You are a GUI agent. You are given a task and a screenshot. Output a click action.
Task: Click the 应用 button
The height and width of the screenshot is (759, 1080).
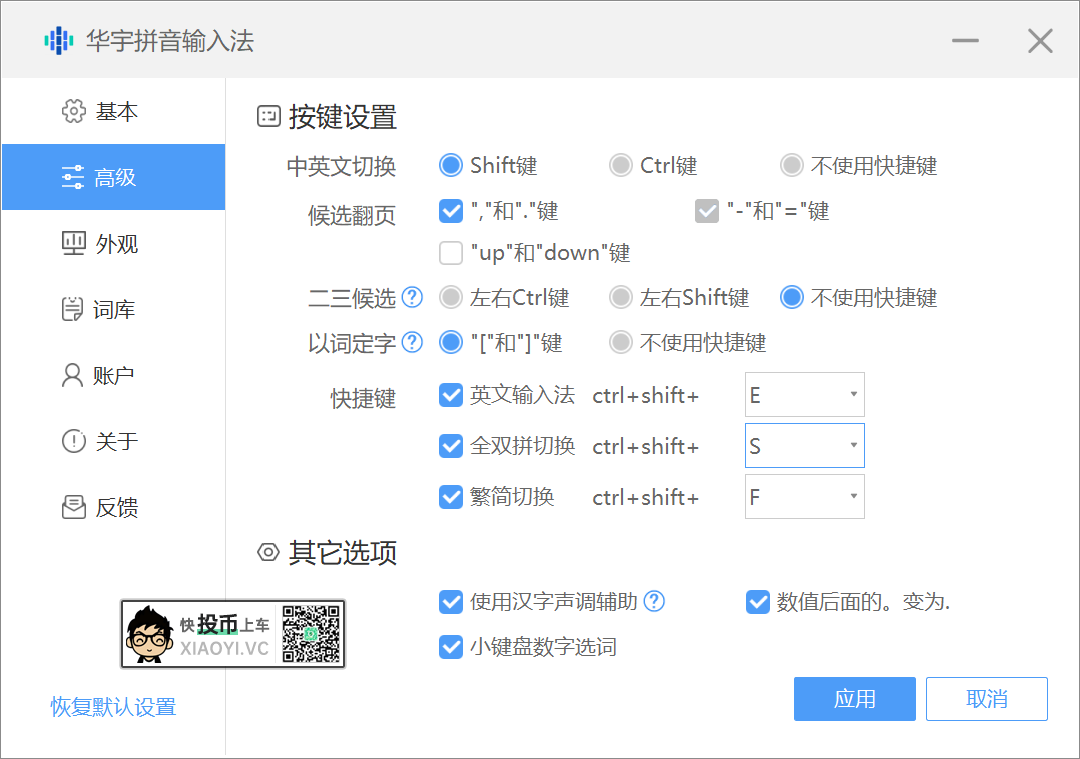click(855, 699)
